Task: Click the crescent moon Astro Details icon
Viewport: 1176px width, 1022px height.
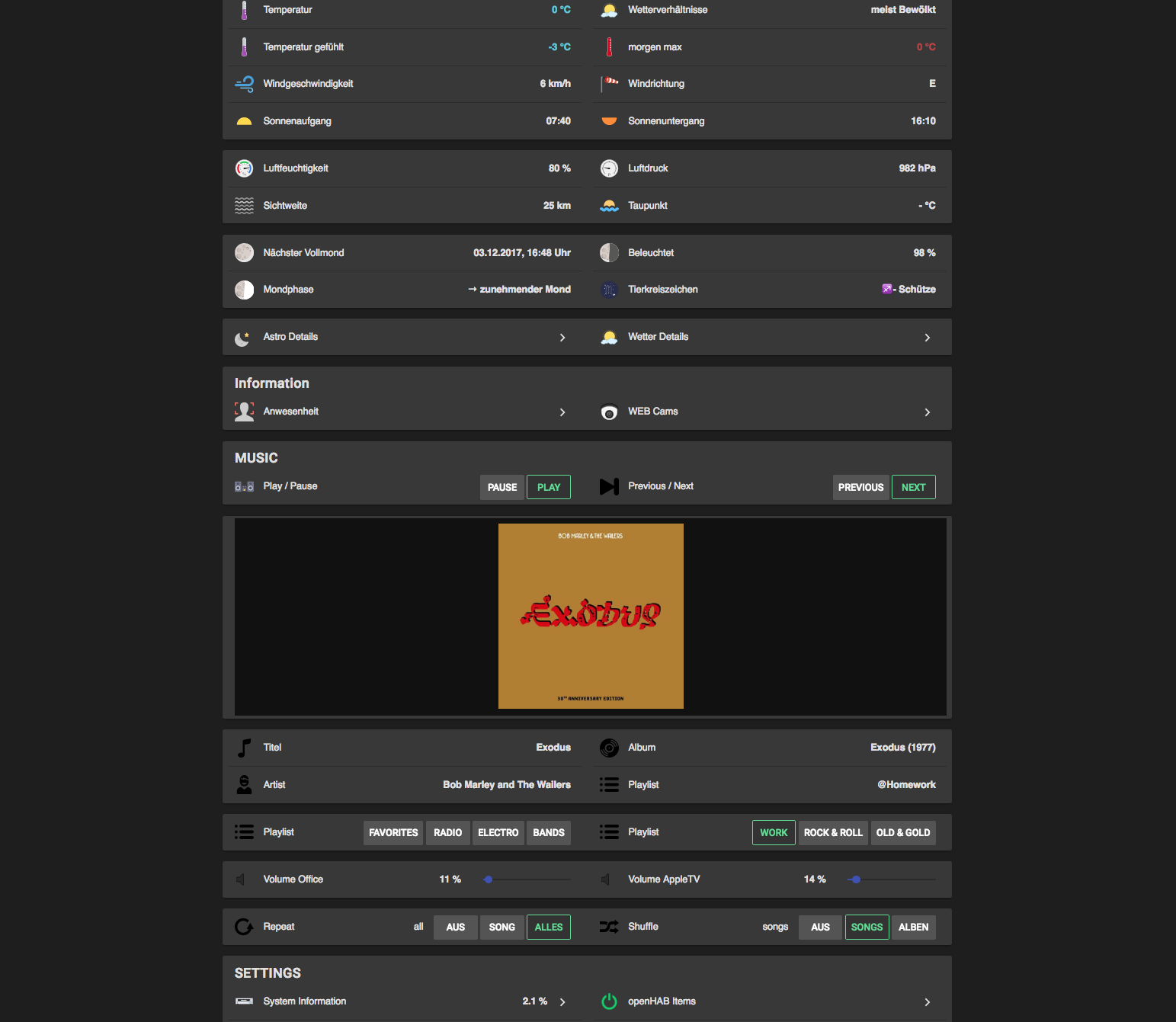Action: click(x=243, y=338)
